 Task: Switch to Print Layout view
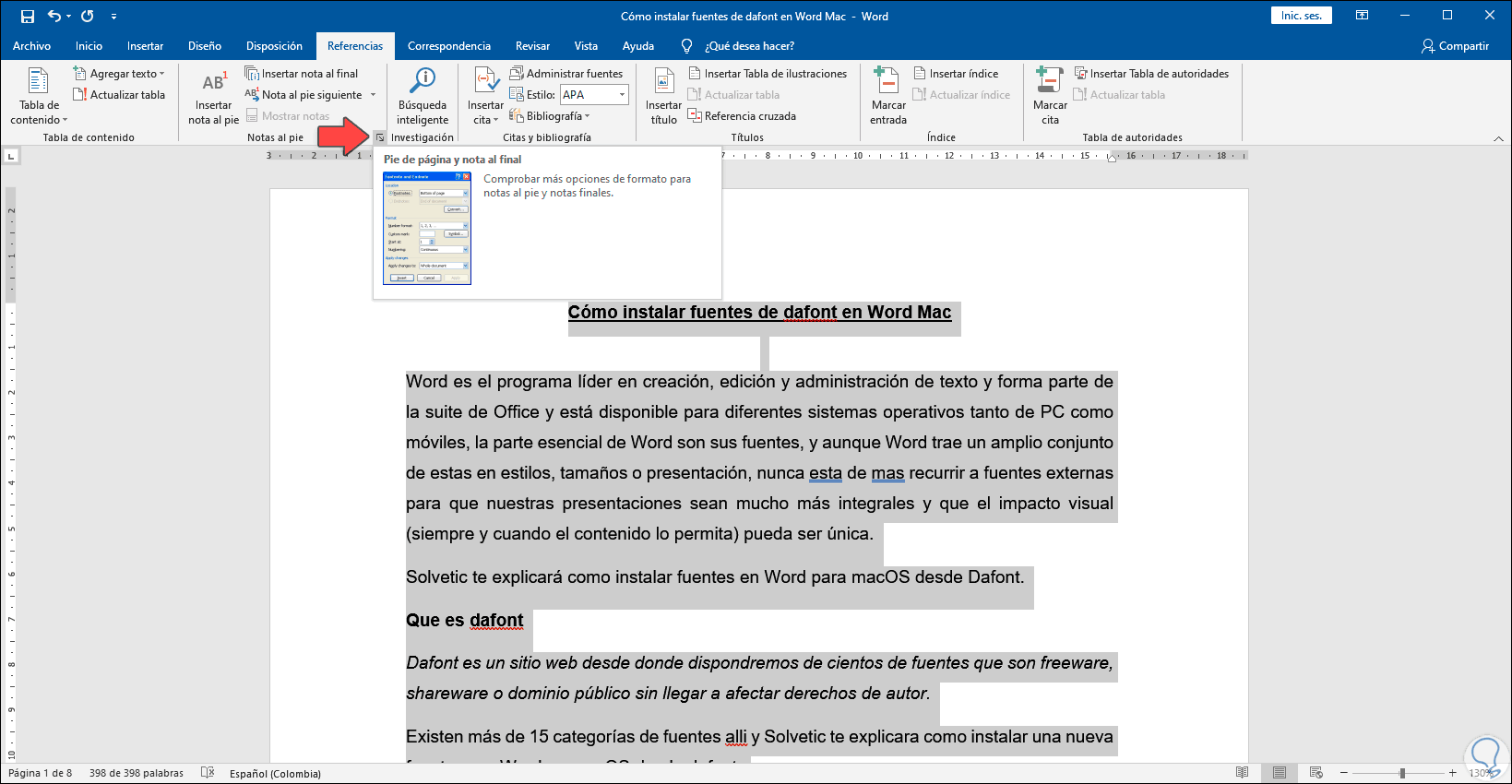(x=1279, y=773)
